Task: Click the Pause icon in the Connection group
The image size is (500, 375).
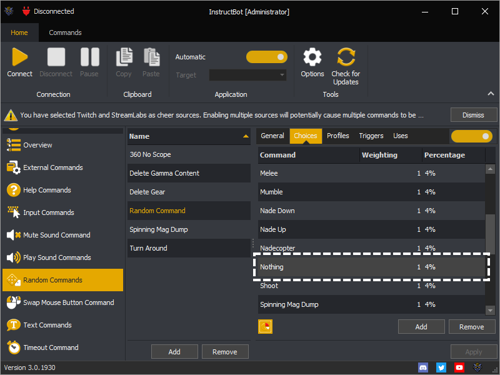Action: pos(90,57)
